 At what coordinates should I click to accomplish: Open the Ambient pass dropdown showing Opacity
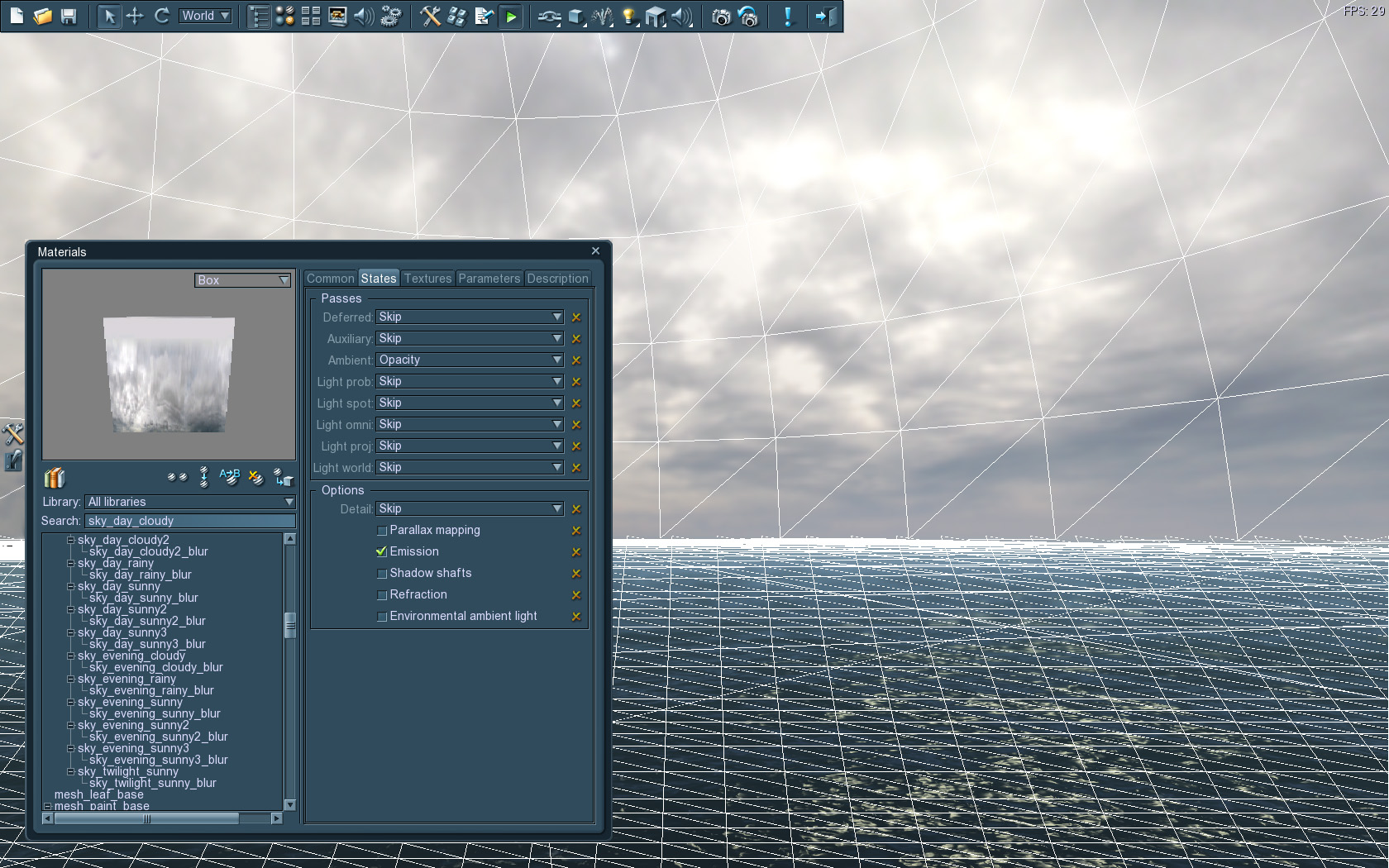(x=469, y=360)
